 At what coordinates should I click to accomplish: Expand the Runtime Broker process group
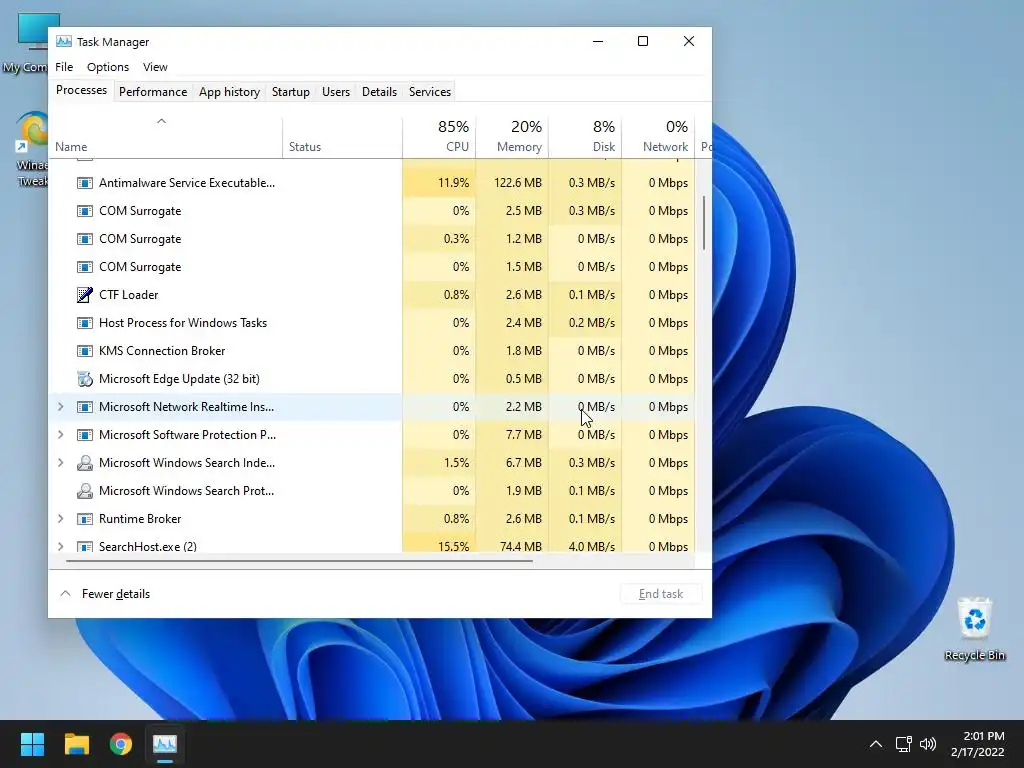pos(61,519)
